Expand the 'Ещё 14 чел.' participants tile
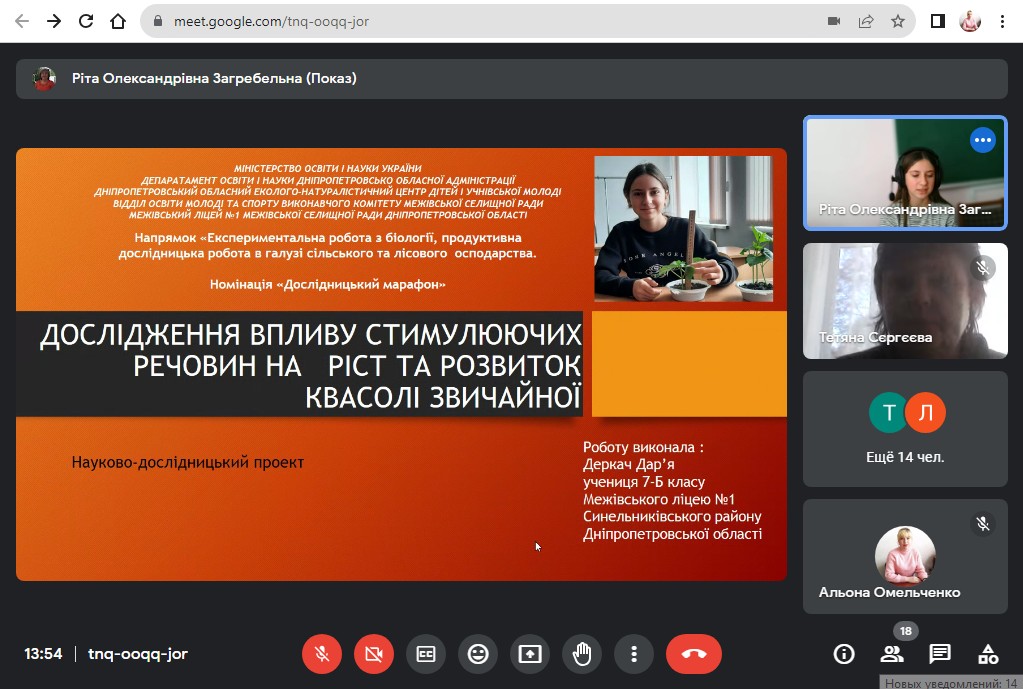Viewport: 1023px width, 689px height. click(905, 430)
